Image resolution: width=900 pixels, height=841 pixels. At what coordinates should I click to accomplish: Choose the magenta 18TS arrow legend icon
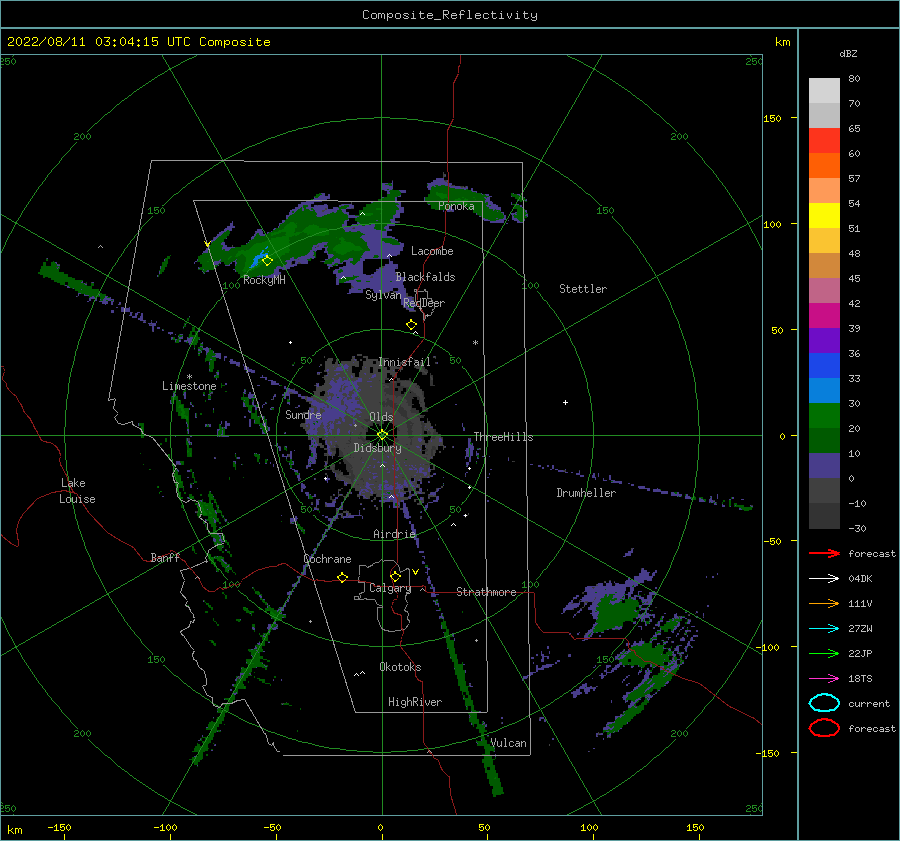[x=824, y=679]
